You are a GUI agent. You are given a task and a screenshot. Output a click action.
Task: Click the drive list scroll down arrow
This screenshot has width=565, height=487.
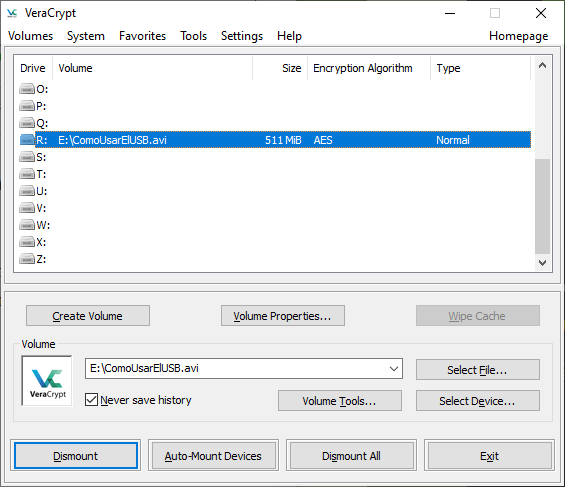click(x=542, y=263)
